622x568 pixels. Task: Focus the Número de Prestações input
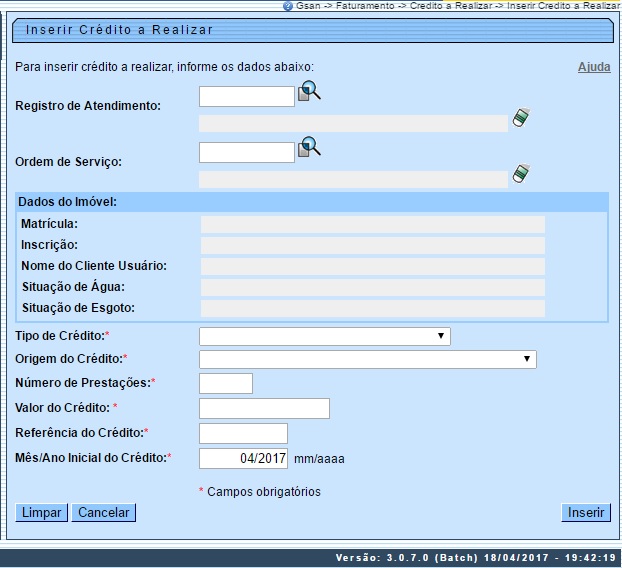click(226, 384)
